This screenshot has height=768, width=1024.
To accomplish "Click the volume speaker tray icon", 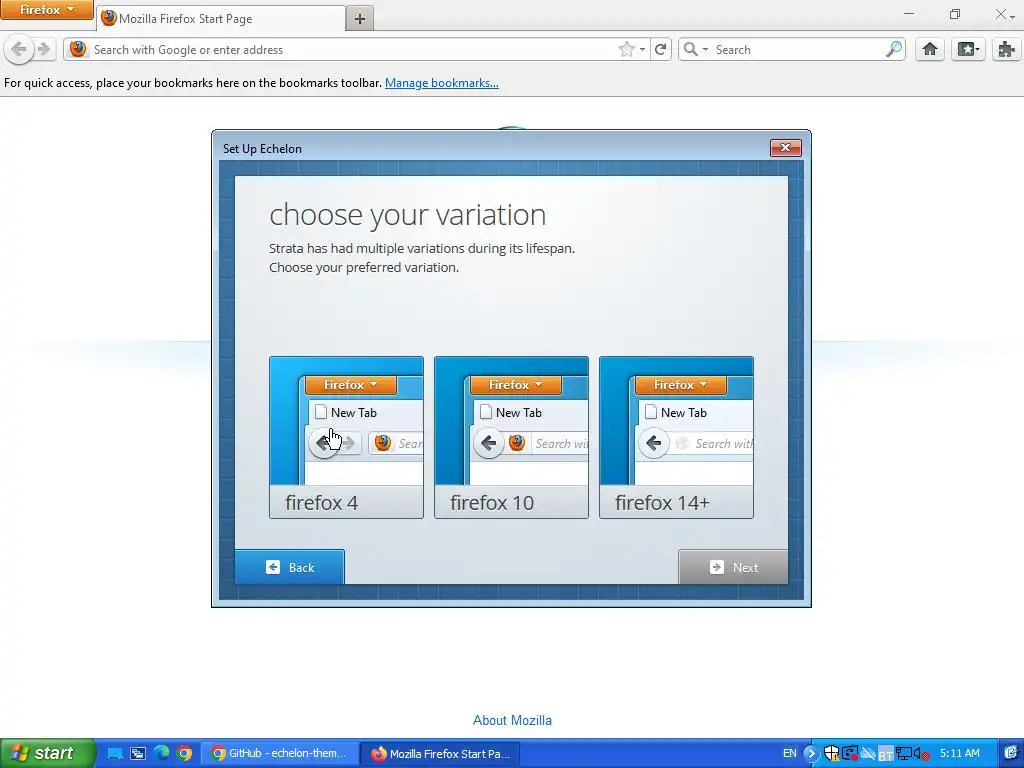I will pyautogui.click(x=921, y=754).
